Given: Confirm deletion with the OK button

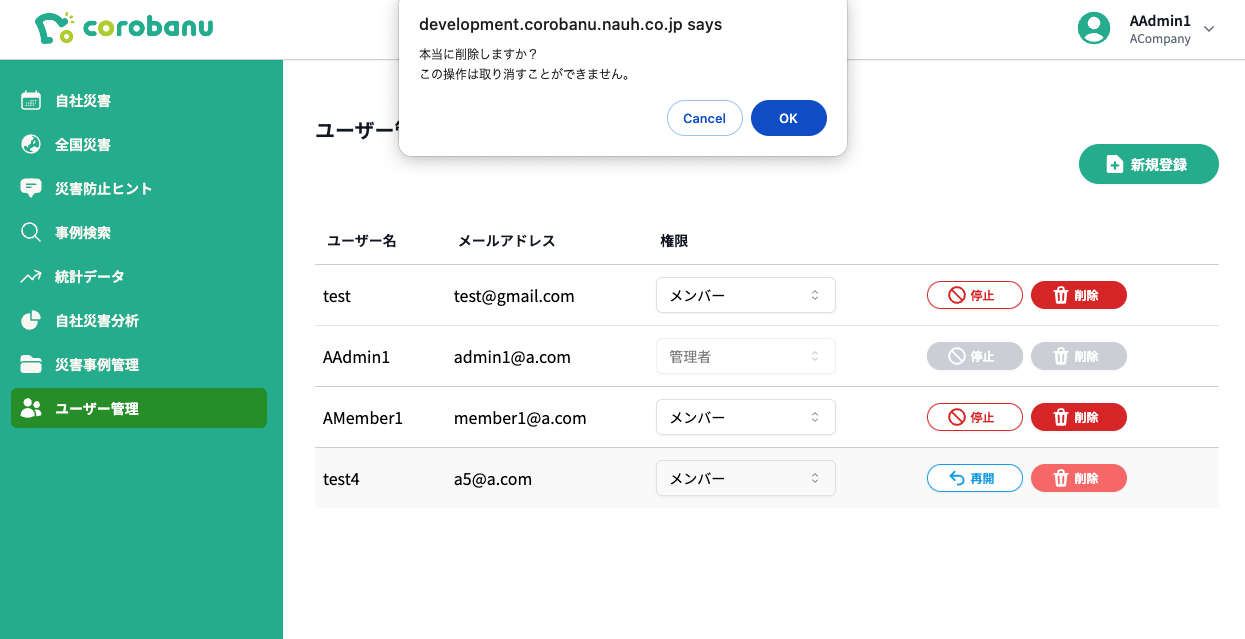Looking at the screenshot, I should (x=789, y=118).
